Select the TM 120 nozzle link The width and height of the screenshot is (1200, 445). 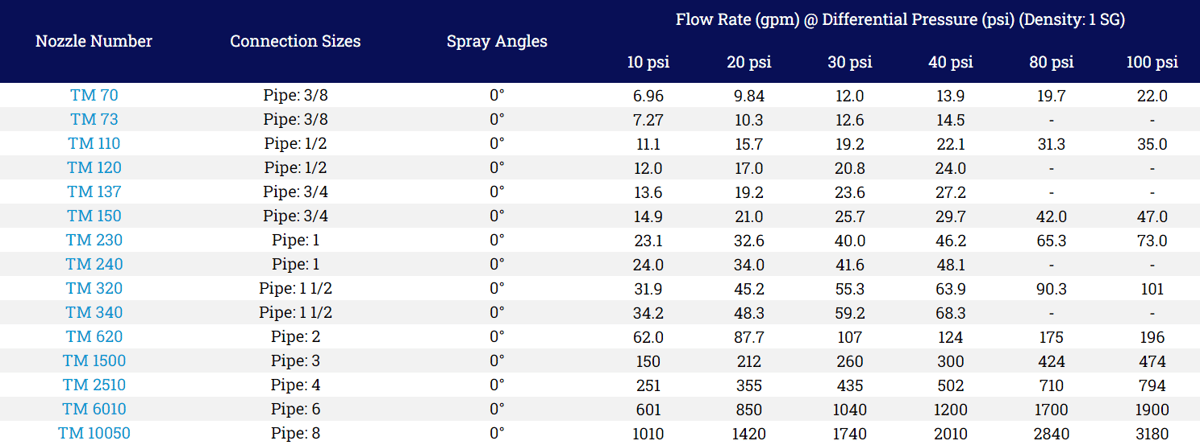[x=94, y=167]
